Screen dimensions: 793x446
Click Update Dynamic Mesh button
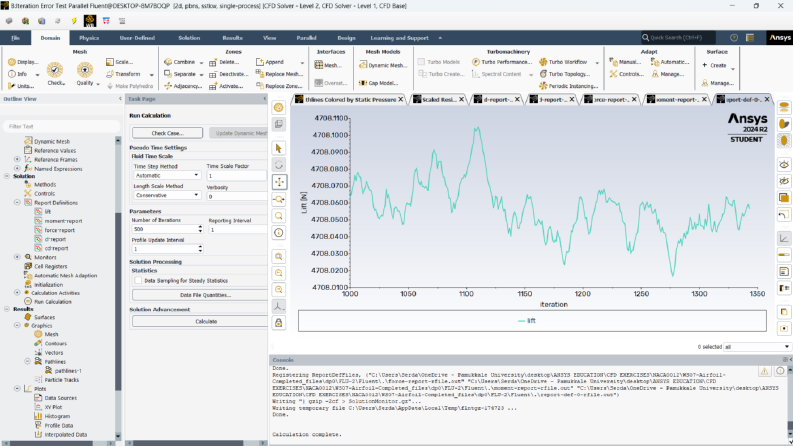[x=239, y=133]
